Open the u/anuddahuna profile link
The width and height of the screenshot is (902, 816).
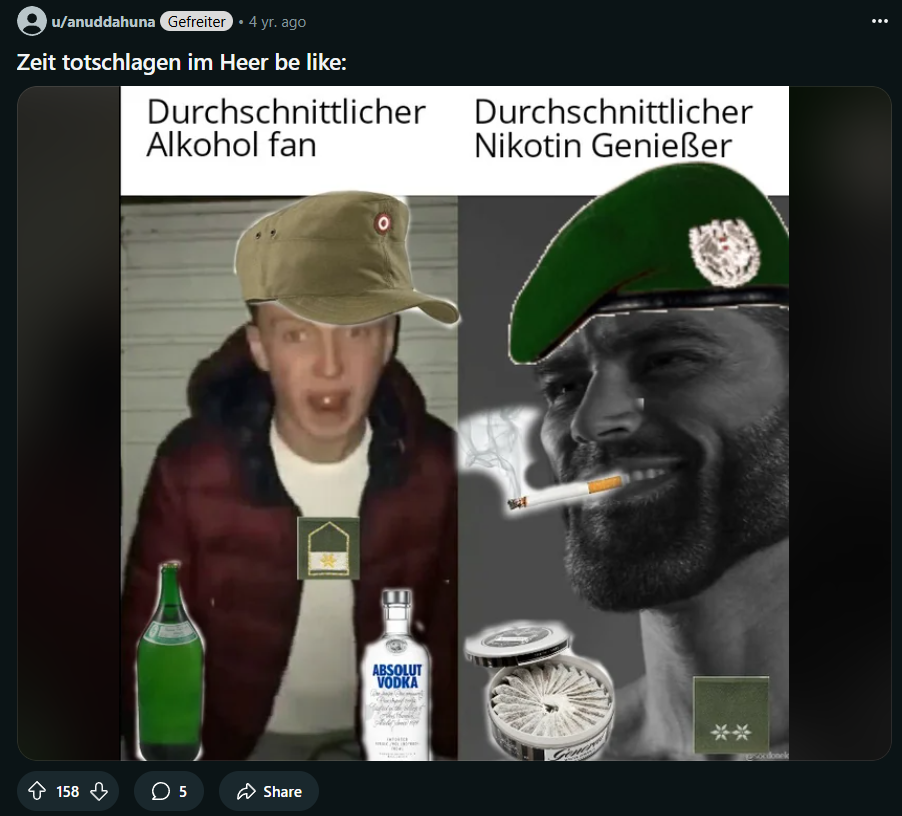tap(103, 22)
